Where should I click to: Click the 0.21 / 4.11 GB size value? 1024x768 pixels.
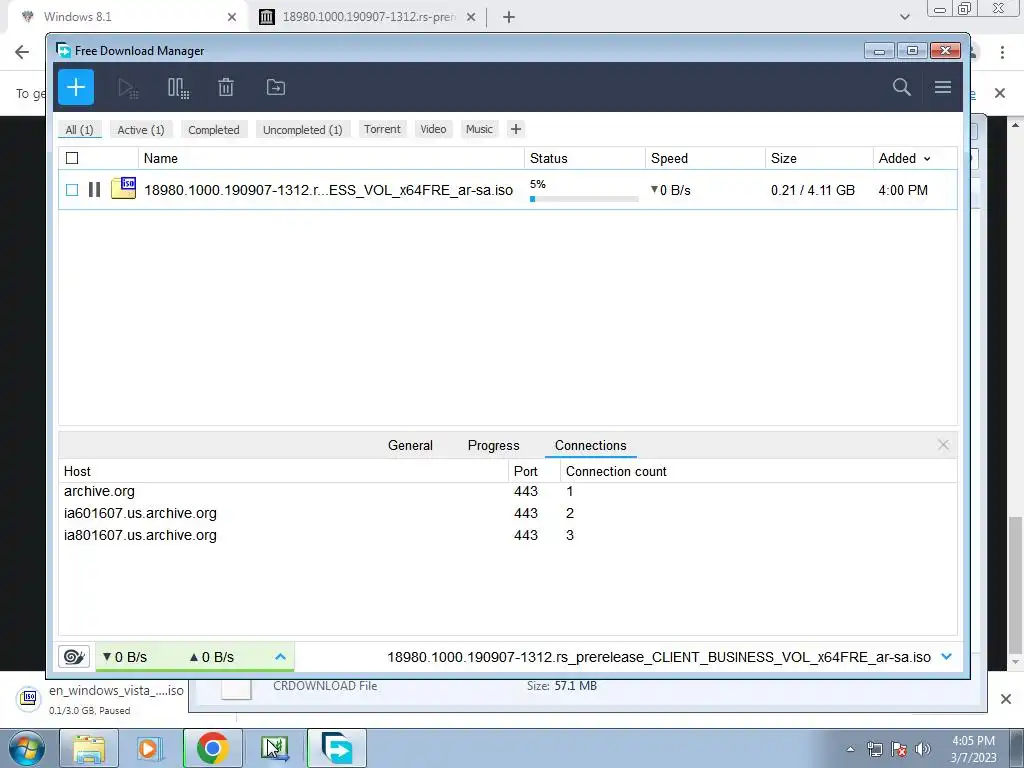pos(812,190)
